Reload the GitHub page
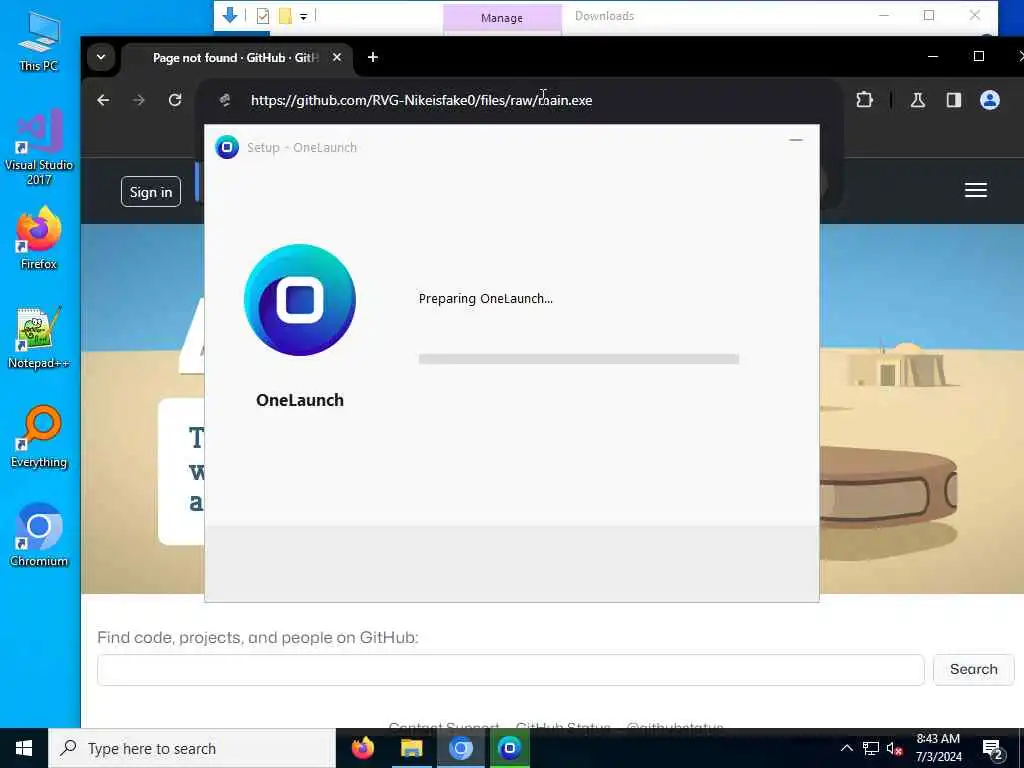The height and width of the screenshot is (768, 1024). pyautogui.click(x=175, y=100)
